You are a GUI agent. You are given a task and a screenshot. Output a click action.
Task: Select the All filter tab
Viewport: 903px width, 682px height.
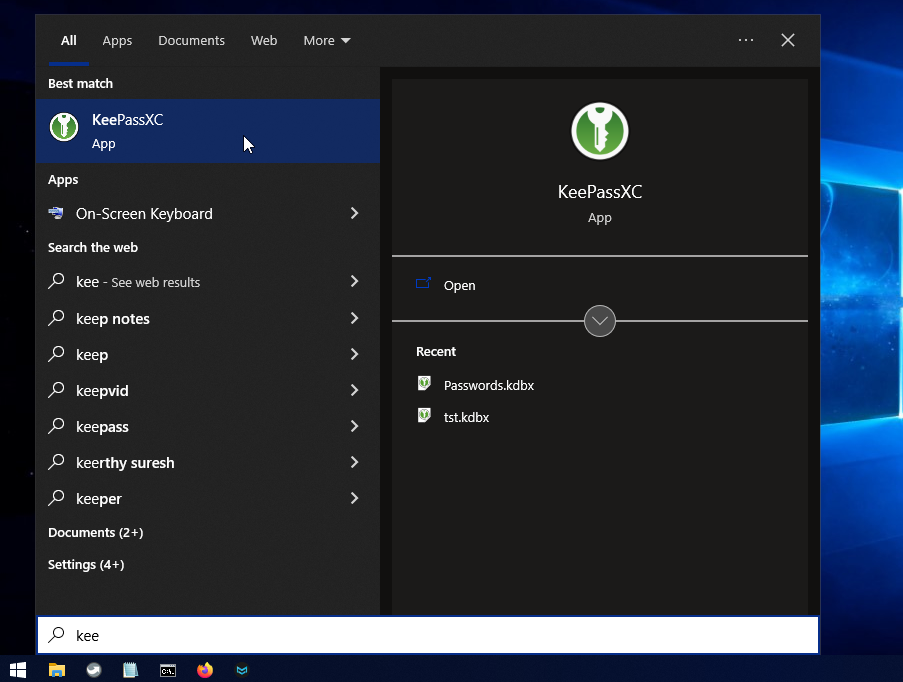[69, 40]
